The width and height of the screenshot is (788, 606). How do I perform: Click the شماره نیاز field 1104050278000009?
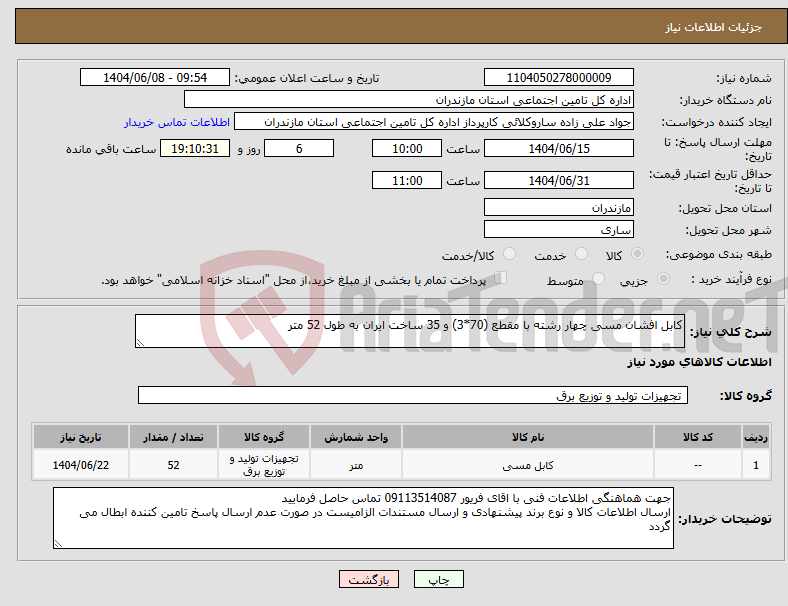pyautogui.click(x=558, y=77)
